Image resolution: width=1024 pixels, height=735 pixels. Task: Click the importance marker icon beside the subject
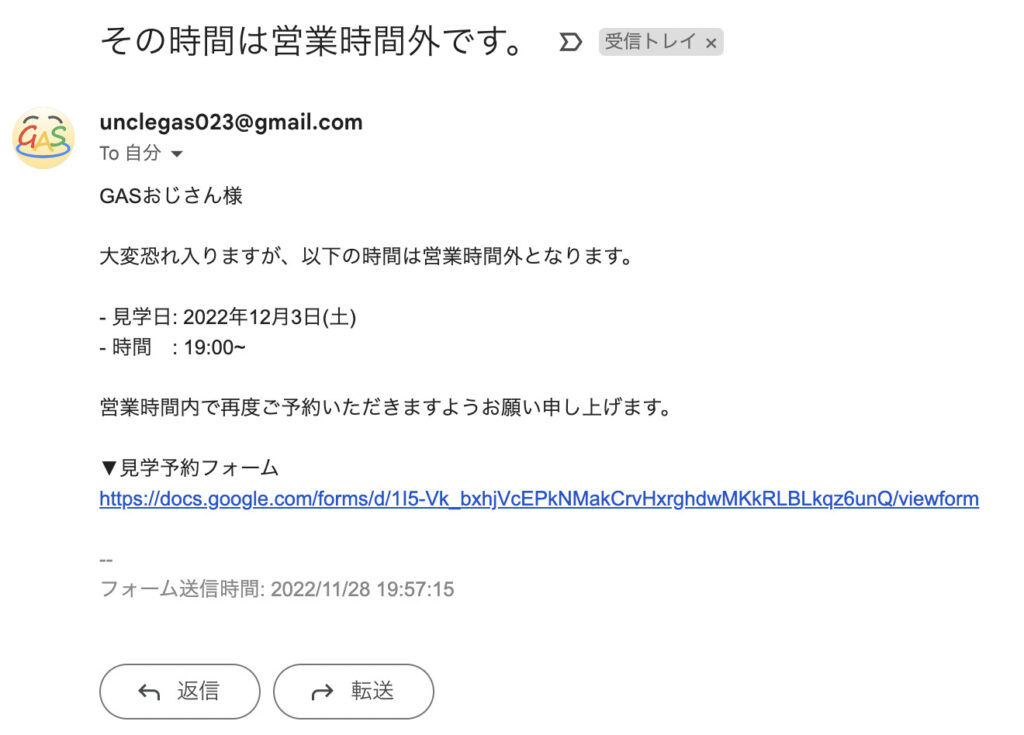570,42
